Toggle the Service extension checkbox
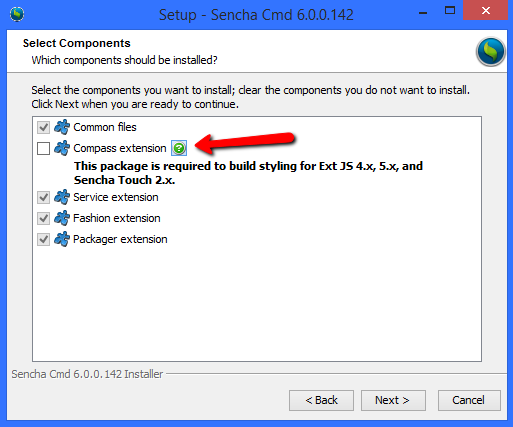This screenshot has width=513, height=427. [x=43, y=197]
